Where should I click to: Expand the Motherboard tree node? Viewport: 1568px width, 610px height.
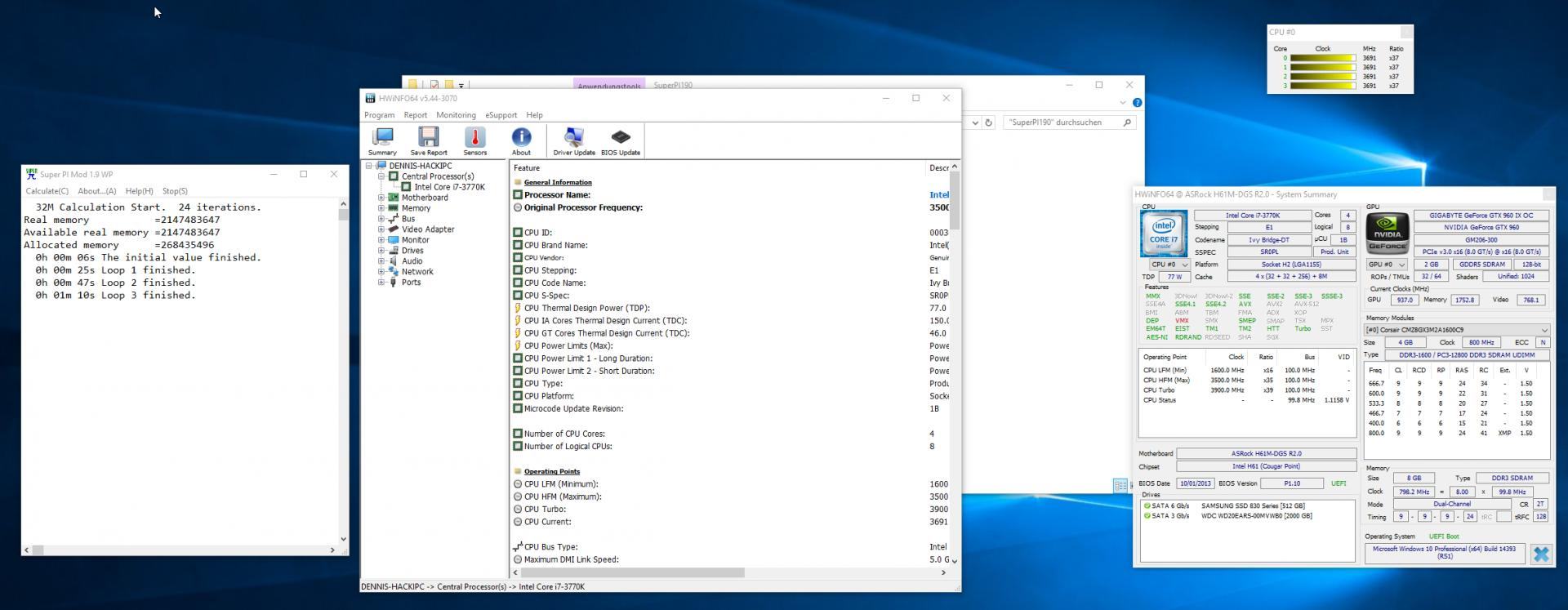[x=381, y=198]
